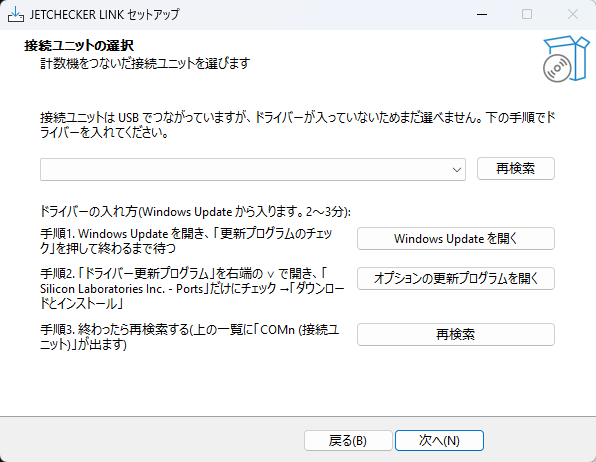The width and height of the screenshot is (596, 462).
Task: Click the line ドライバーの入れ方(Windows Update から入ります
Action: pos(195,211)
